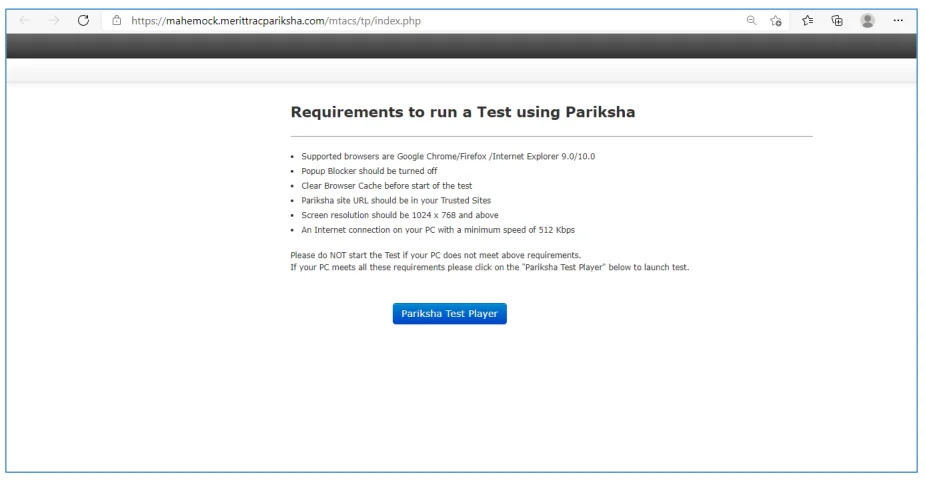
Task: Click the browser back arrow
Action: 25,21
